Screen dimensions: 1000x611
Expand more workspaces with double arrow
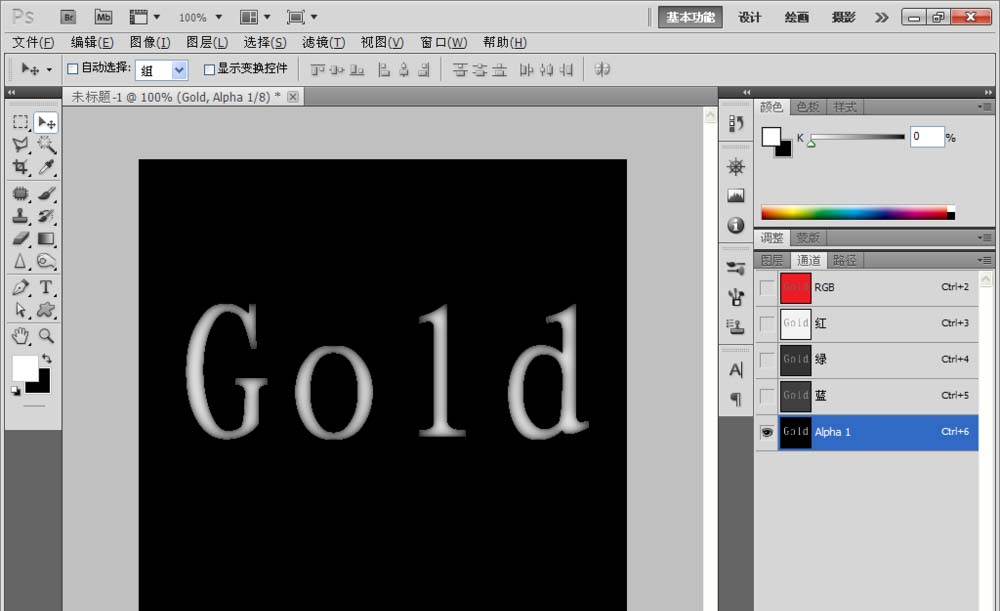coord(881,17)
